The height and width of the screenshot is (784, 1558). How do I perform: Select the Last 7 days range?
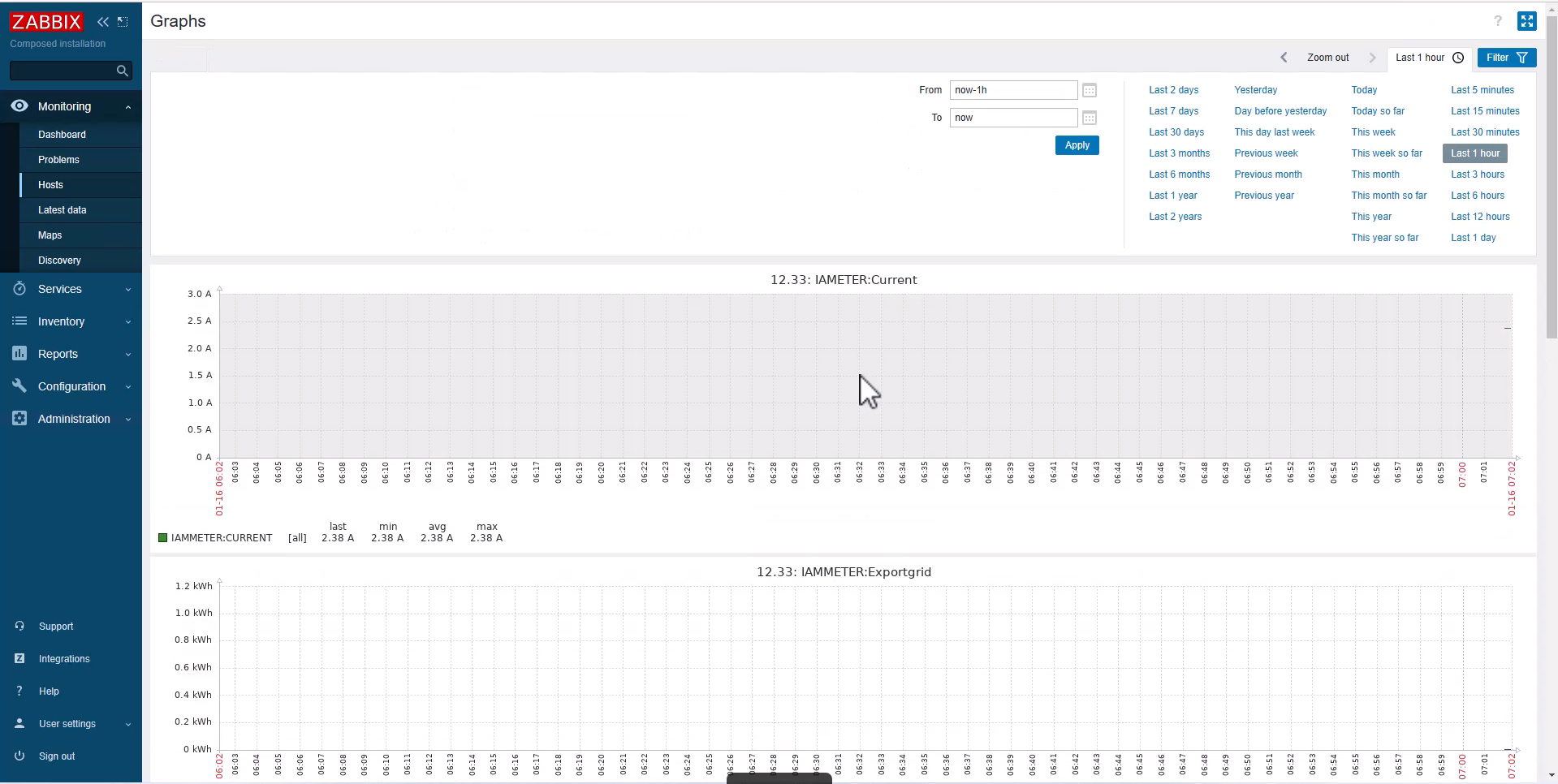click(x=1173, y=111)
